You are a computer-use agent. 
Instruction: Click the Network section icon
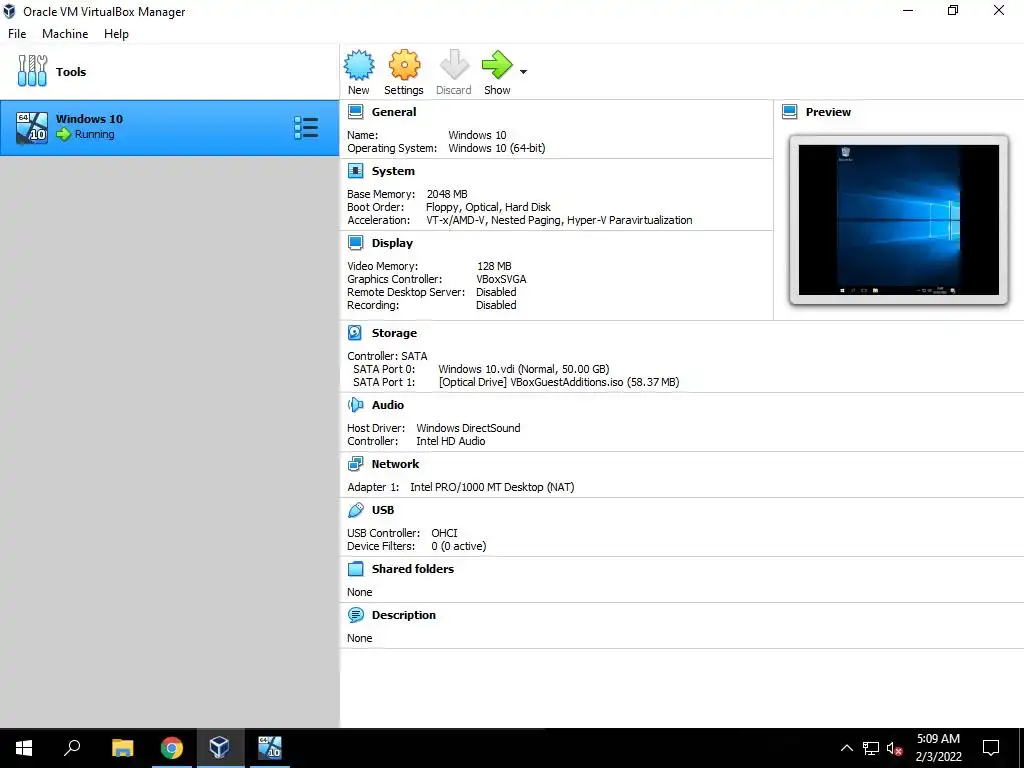[355, 464]
